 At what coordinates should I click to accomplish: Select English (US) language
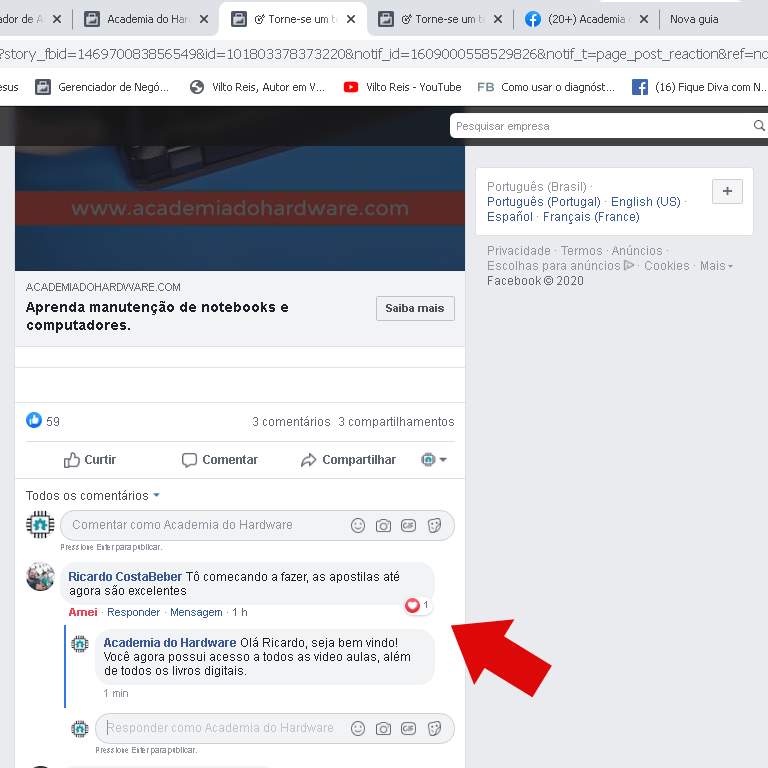pyautogui.click(x=646, y=202)
